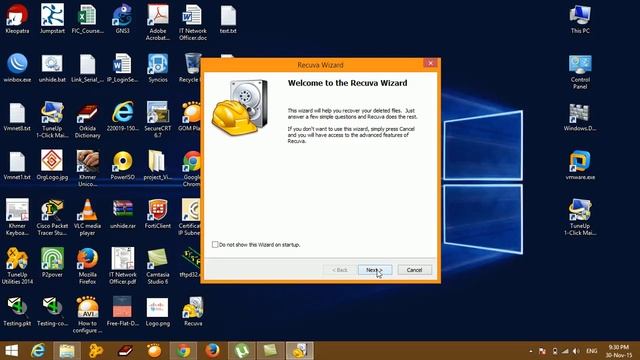Select the SecureCRT 6.7 icon

point(158,120)
